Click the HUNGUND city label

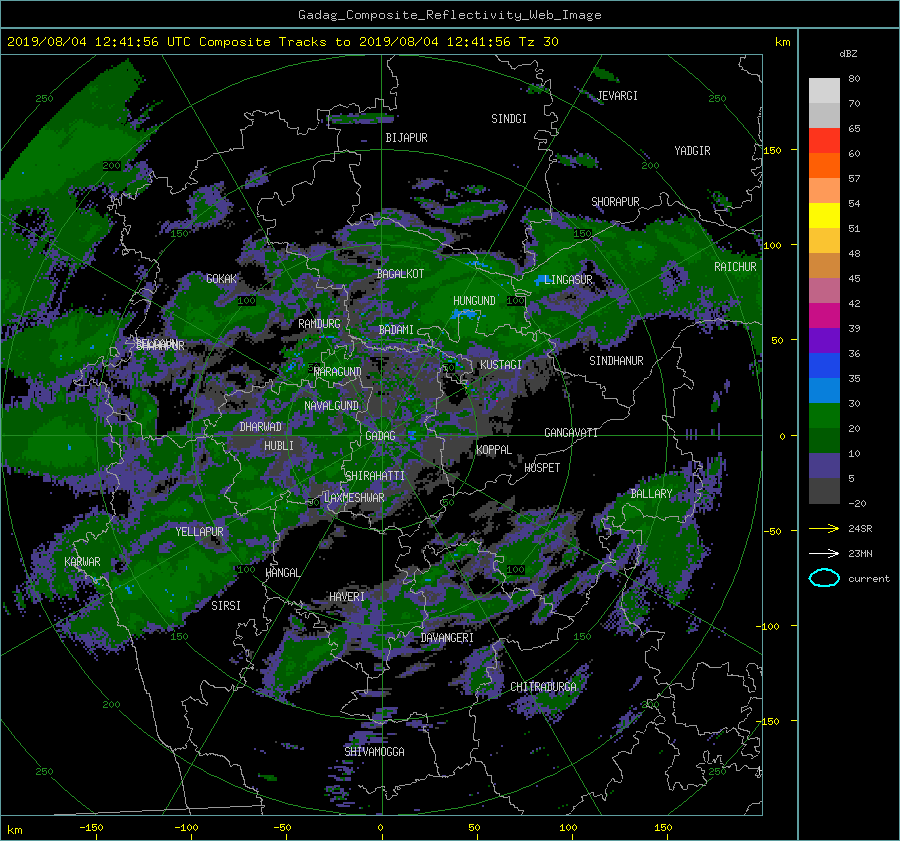pos(474,300)
